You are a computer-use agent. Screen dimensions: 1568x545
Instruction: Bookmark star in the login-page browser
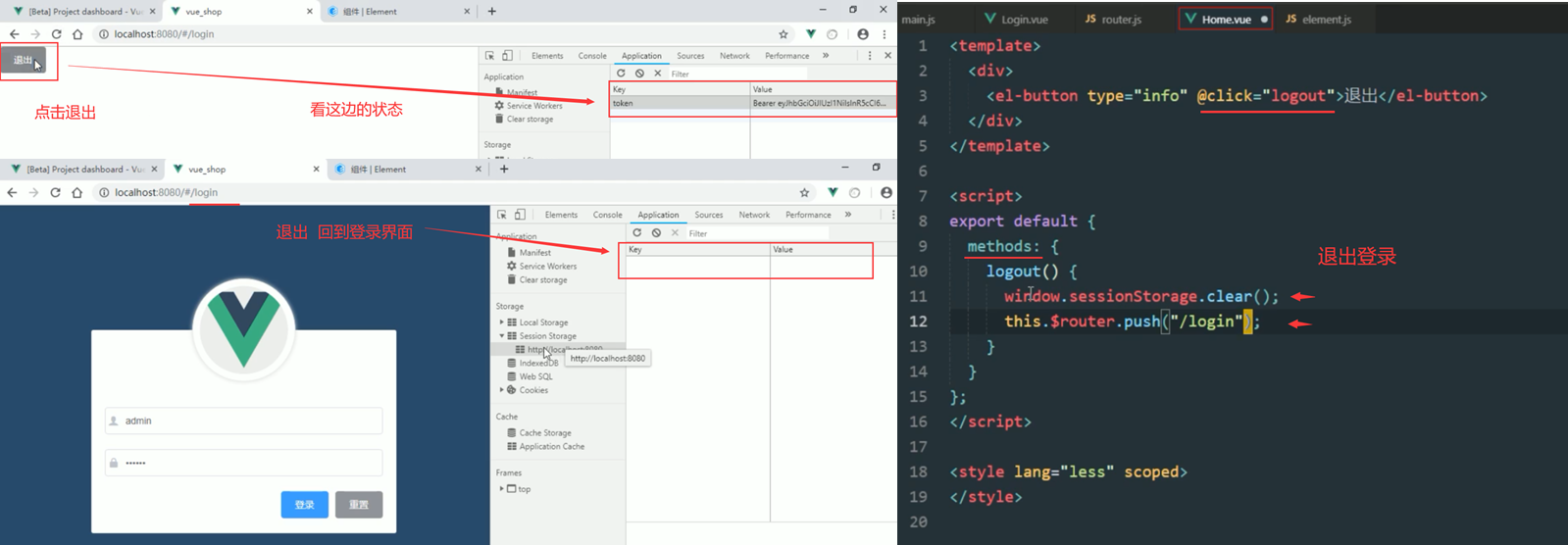(804, 193)
